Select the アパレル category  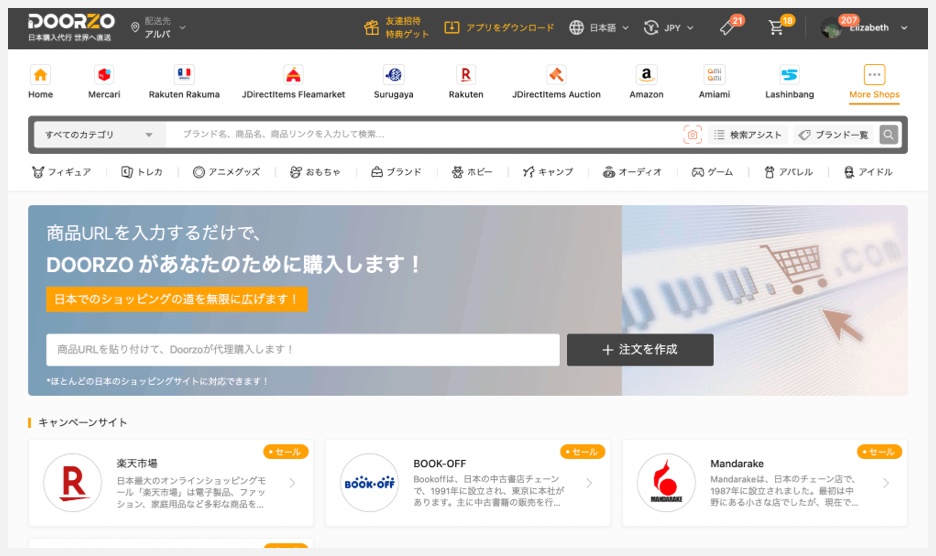789,172
